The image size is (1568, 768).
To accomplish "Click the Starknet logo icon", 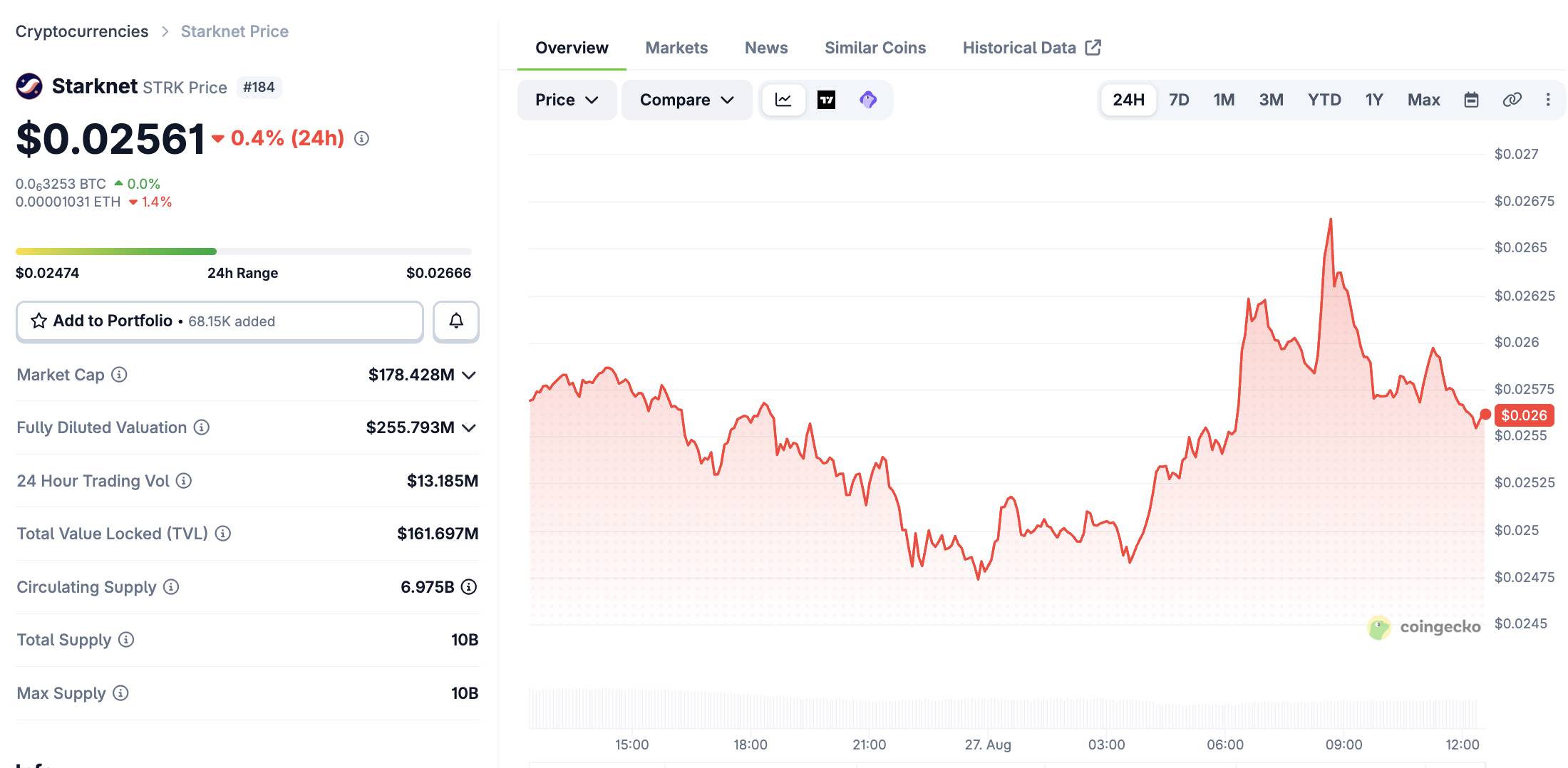I will tap(29, 86).
